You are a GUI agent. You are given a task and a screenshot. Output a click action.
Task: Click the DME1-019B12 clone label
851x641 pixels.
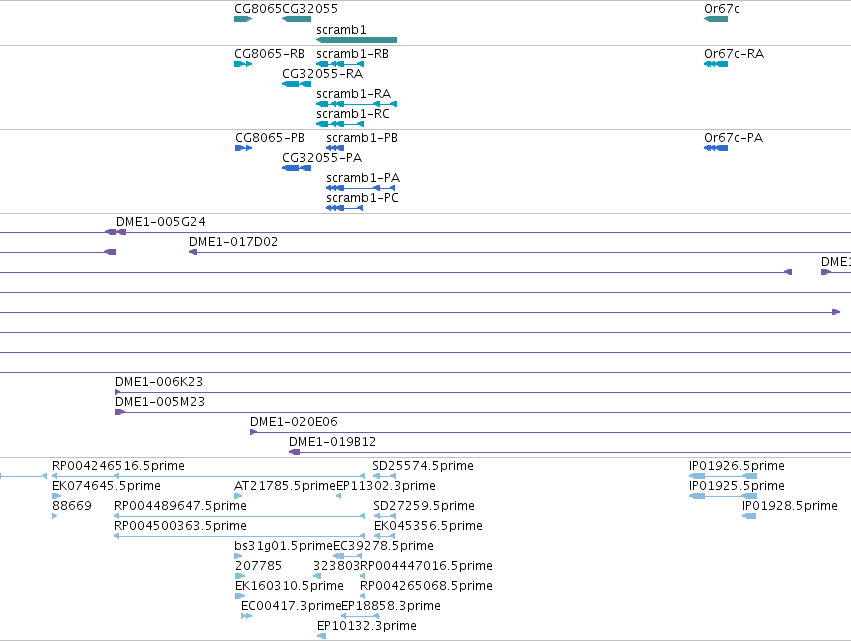pyautogui.click(x=332, y=442)
